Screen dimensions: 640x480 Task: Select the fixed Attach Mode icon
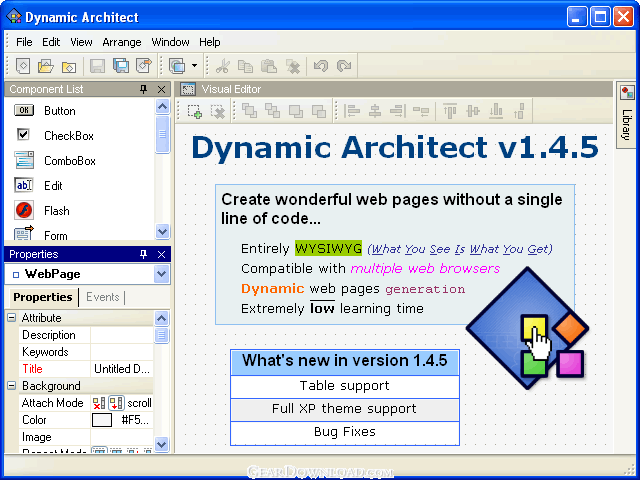(99, 403)
